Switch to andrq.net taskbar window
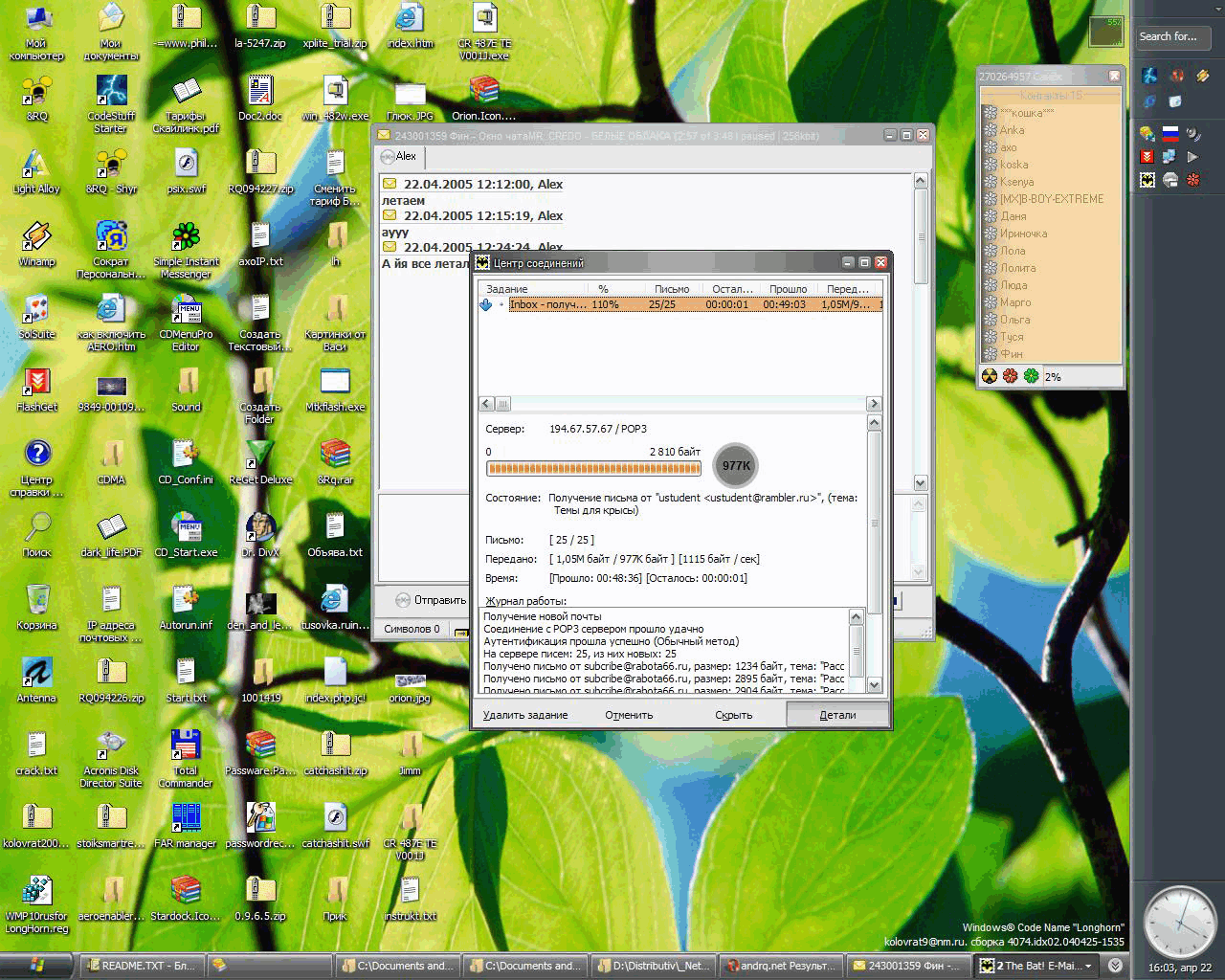Image resolution: width=1225 pixels, height=980 pixels. [782, 966]
